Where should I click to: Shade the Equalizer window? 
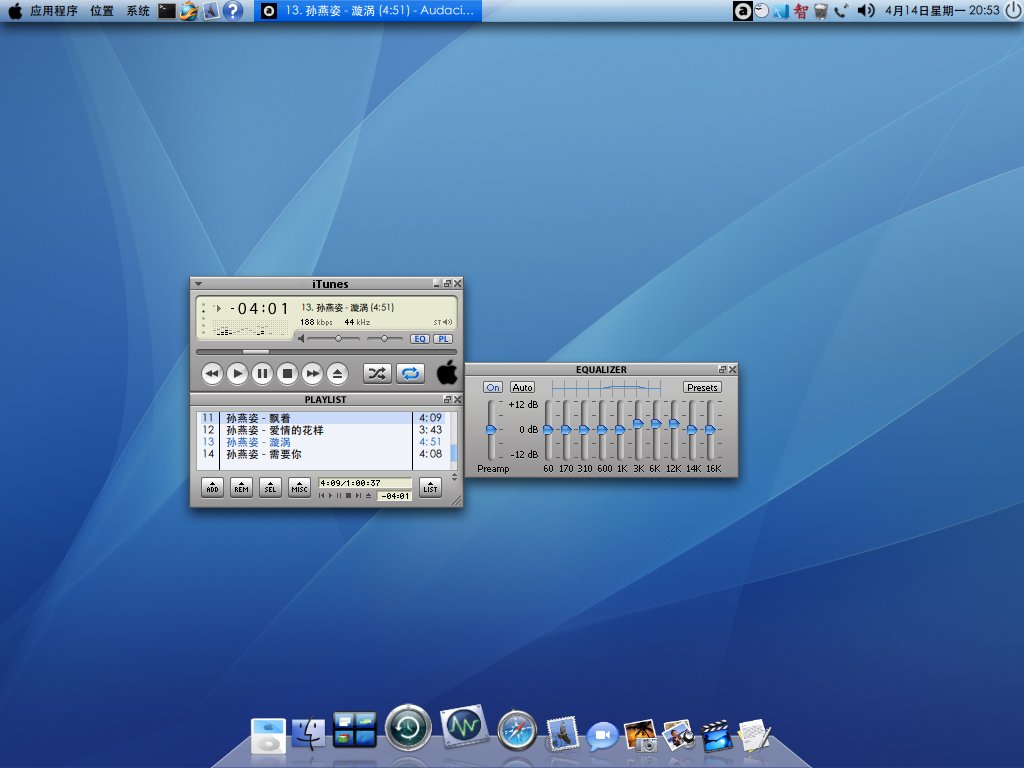tap(722, 369)
